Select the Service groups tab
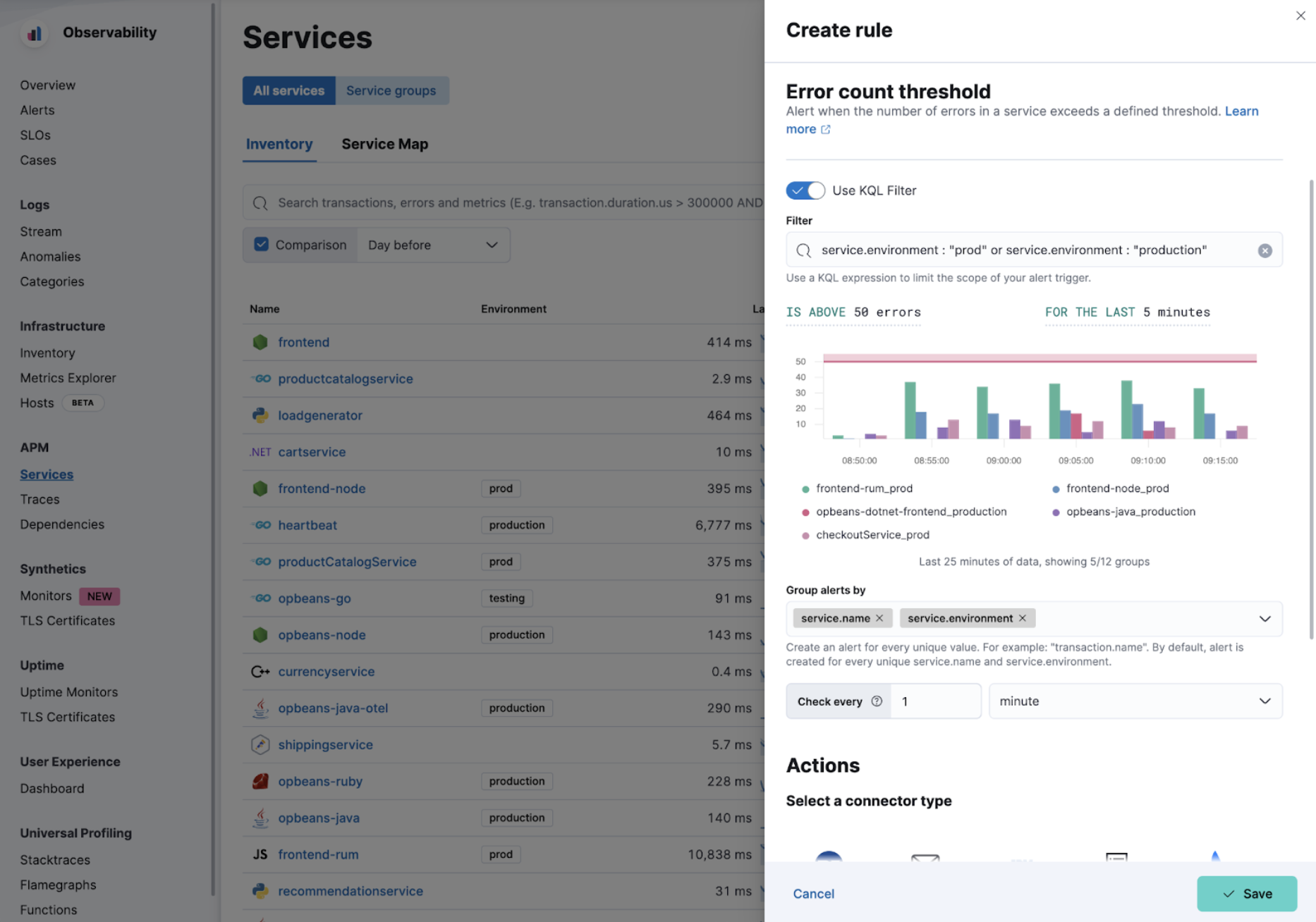The image size is (1316, 922). pyautogui.click(x=391, y=91)
